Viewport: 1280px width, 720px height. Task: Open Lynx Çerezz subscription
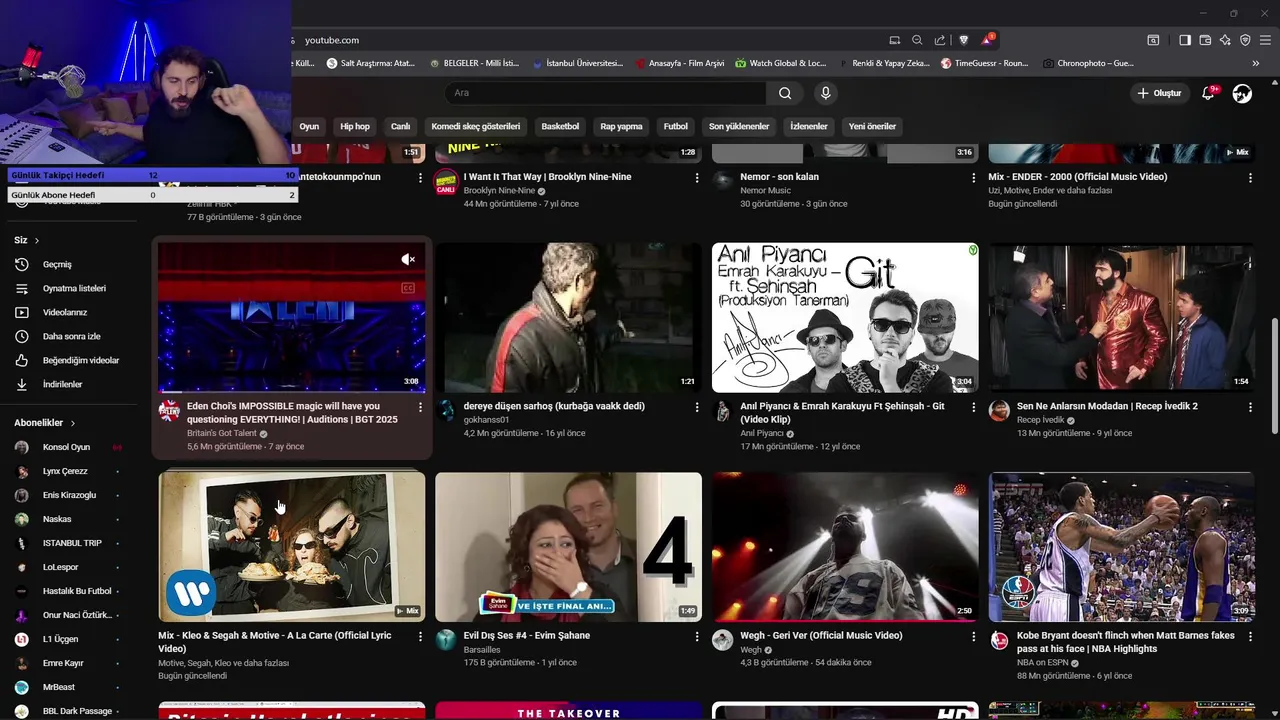[65, 471]
